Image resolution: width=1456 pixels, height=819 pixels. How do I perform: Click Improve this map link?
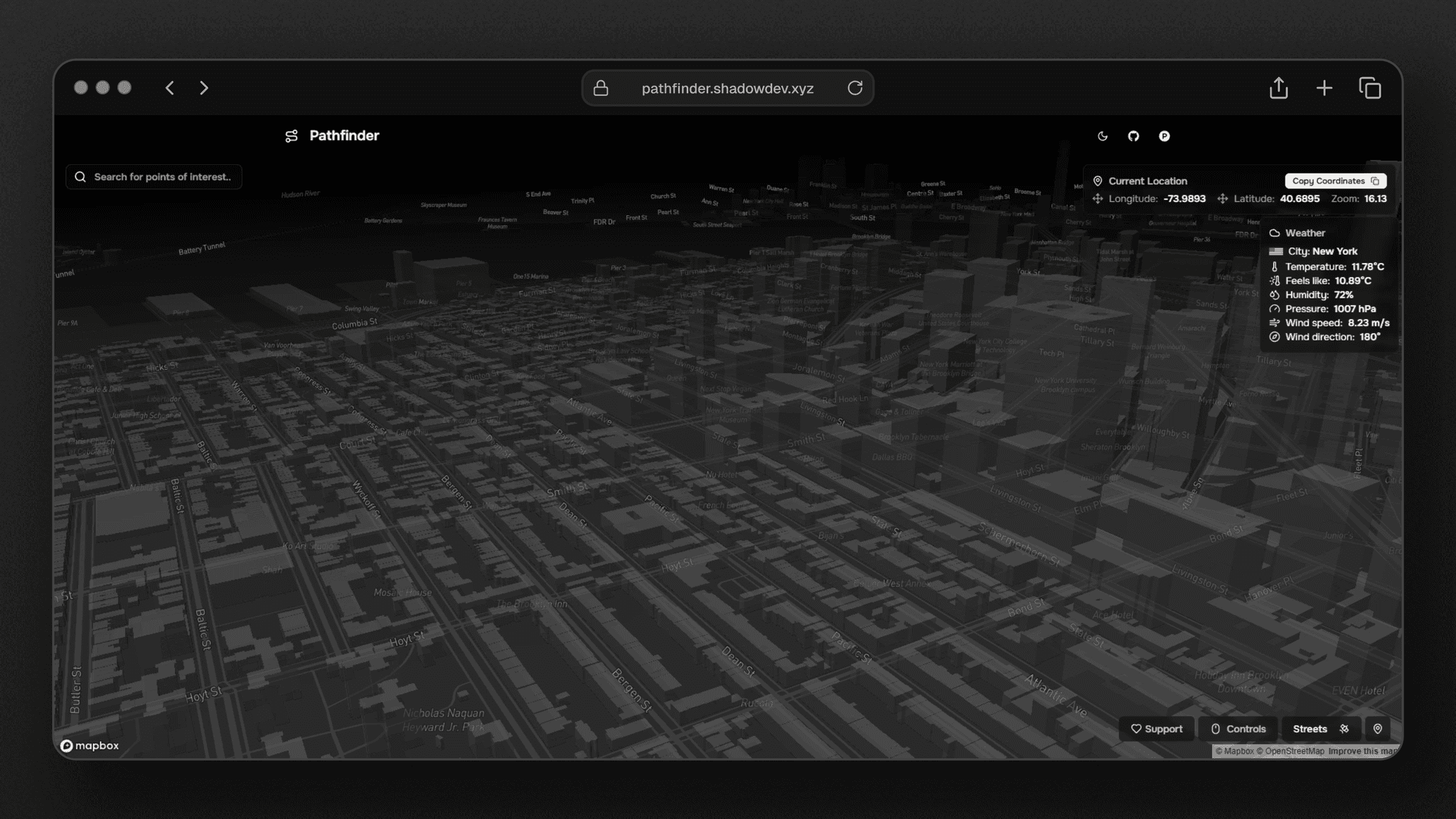pyautogui.click(x=1362, y=751)
